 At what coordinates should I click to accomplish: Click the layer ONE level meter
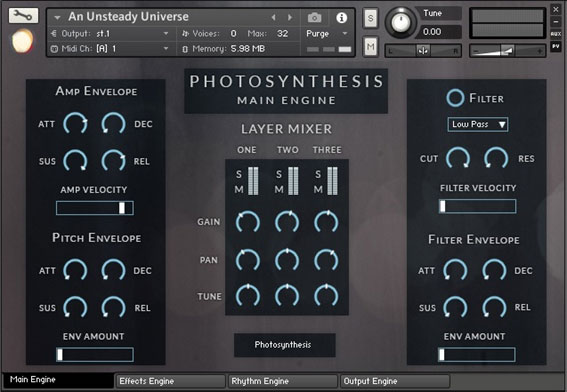(x=253, y=181)
